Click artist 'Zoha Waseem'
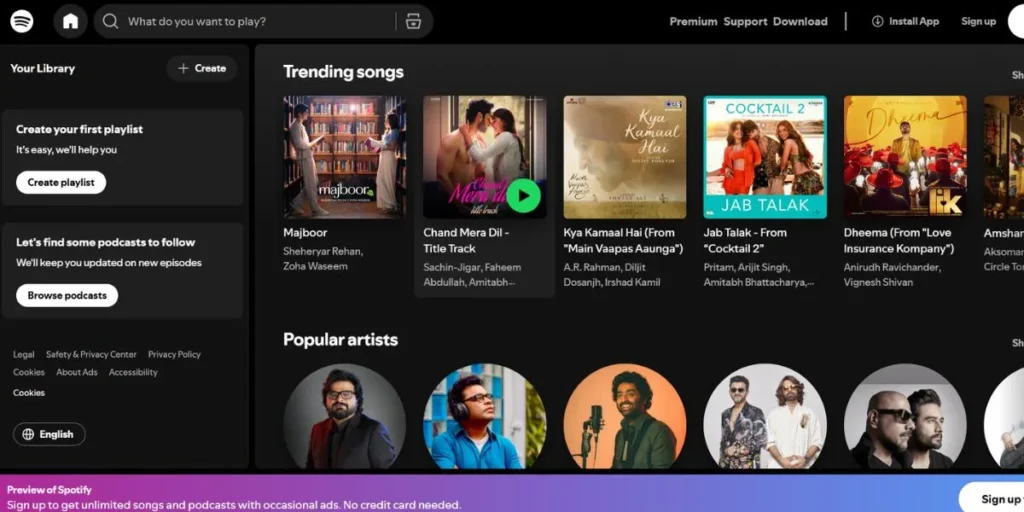Image resolution: width=1024 pixels, height=512 pixels. click(315, 266)
